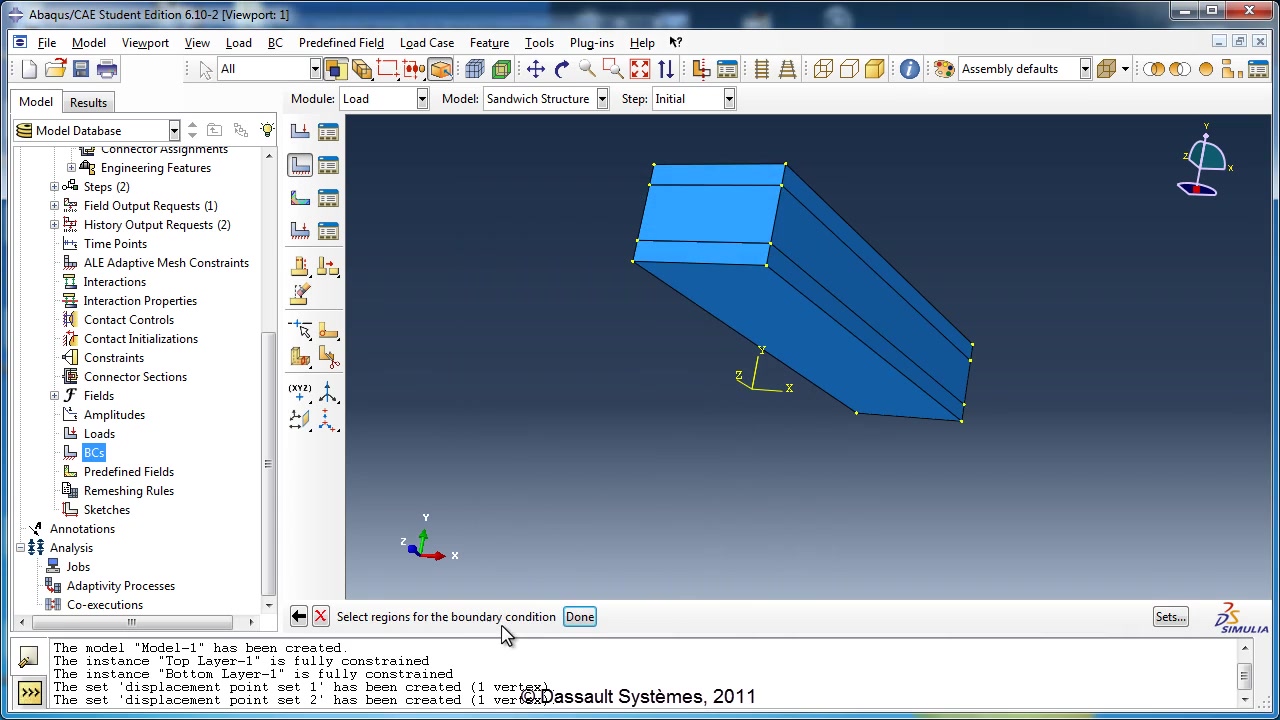Open the Predefined Field Manager
Screen dimensions: 1280x720
pos(328,198)
